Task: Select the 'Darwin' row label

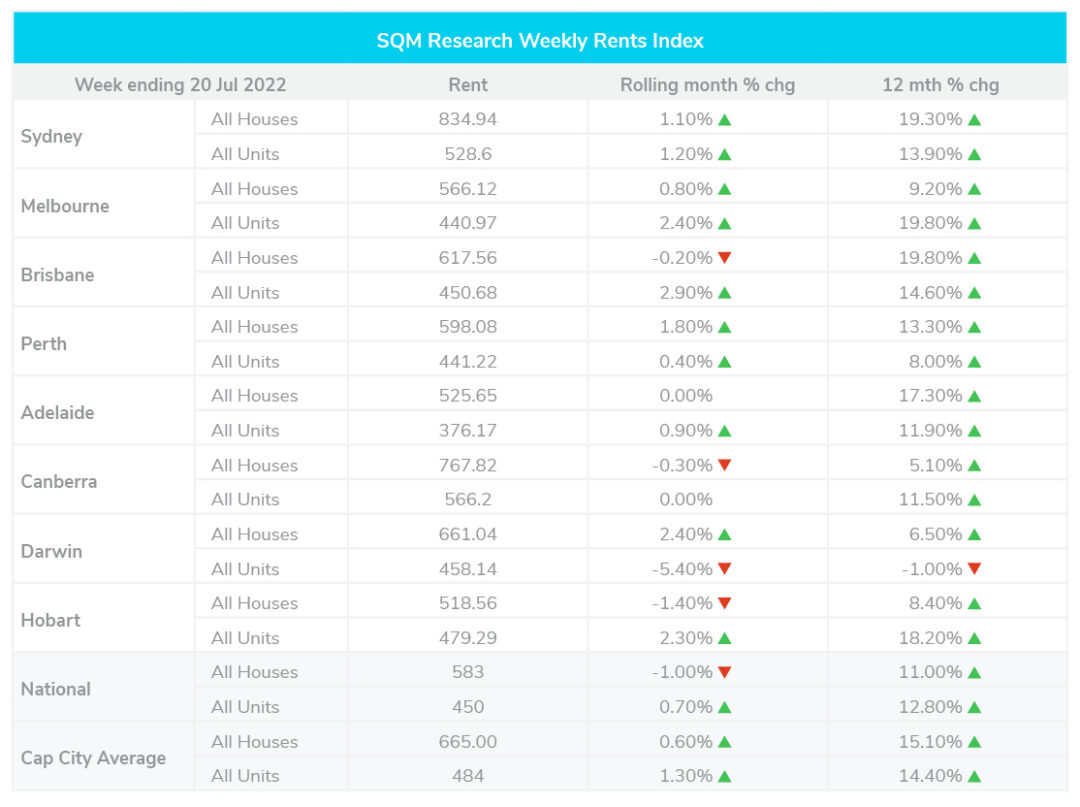Action: coord(51,551)
